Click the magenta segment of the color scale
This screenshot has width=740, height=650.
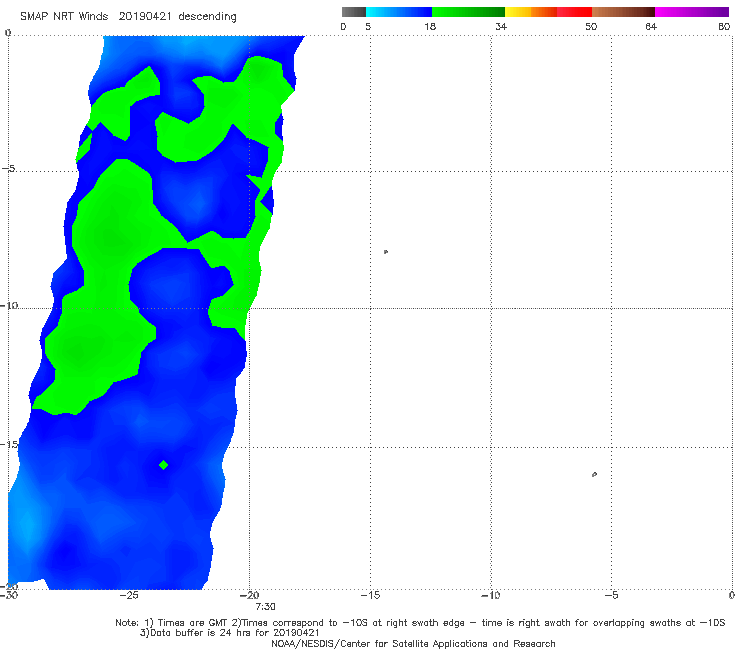pos(692,12)
